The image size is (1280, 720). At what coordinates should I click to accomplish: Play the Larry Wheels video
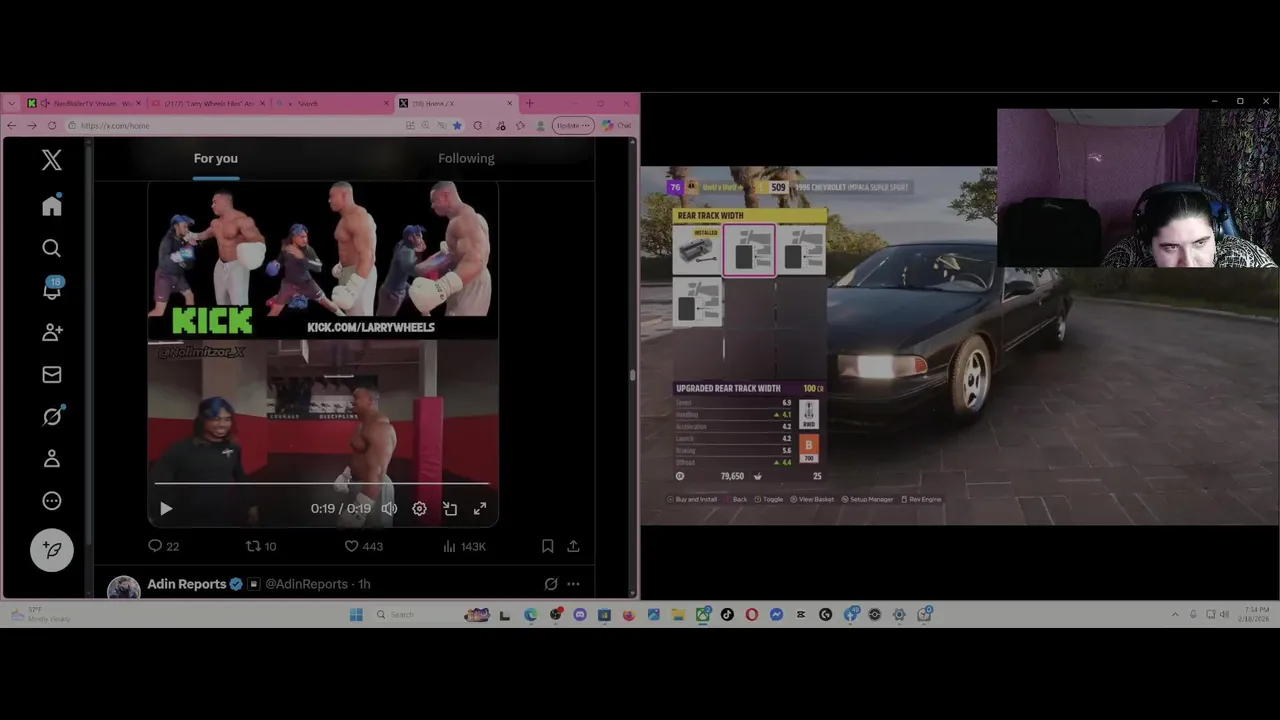tap(166, 509)
